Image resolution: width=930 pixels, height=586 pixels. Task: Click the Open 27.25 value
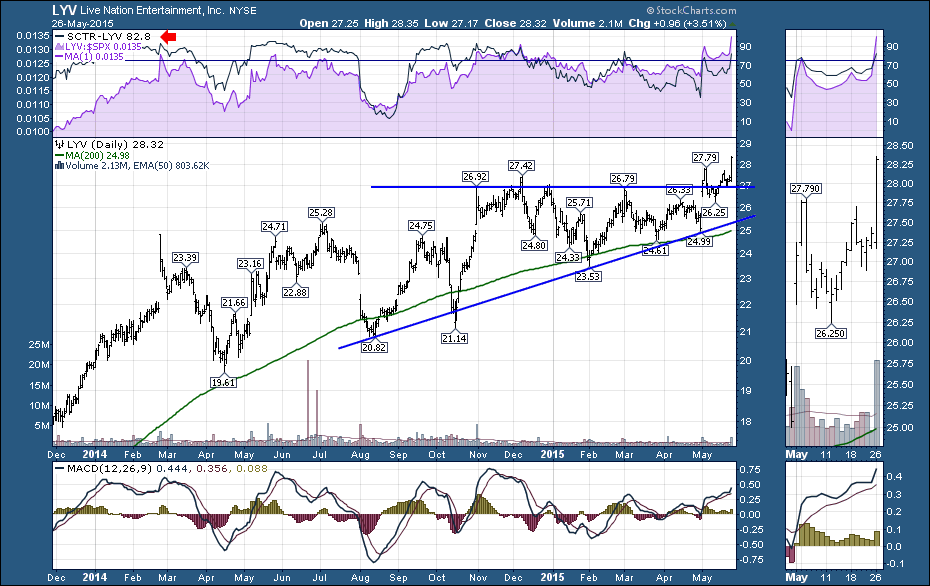point(327,23)
